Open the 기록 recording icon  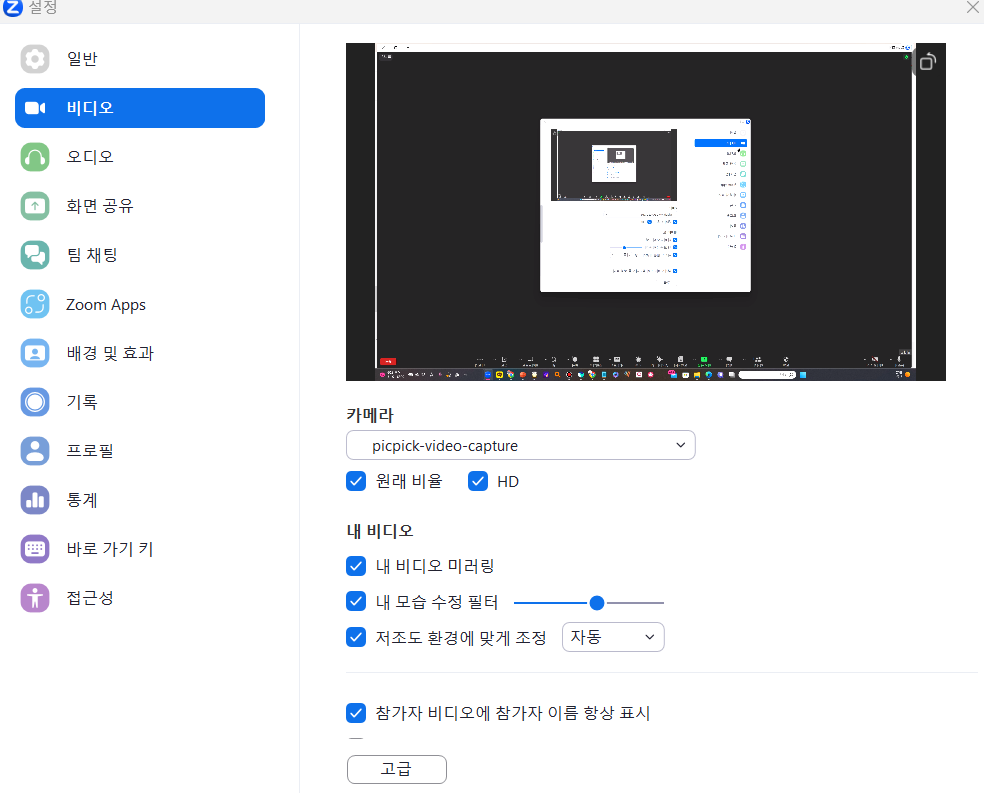click(35, 402)
